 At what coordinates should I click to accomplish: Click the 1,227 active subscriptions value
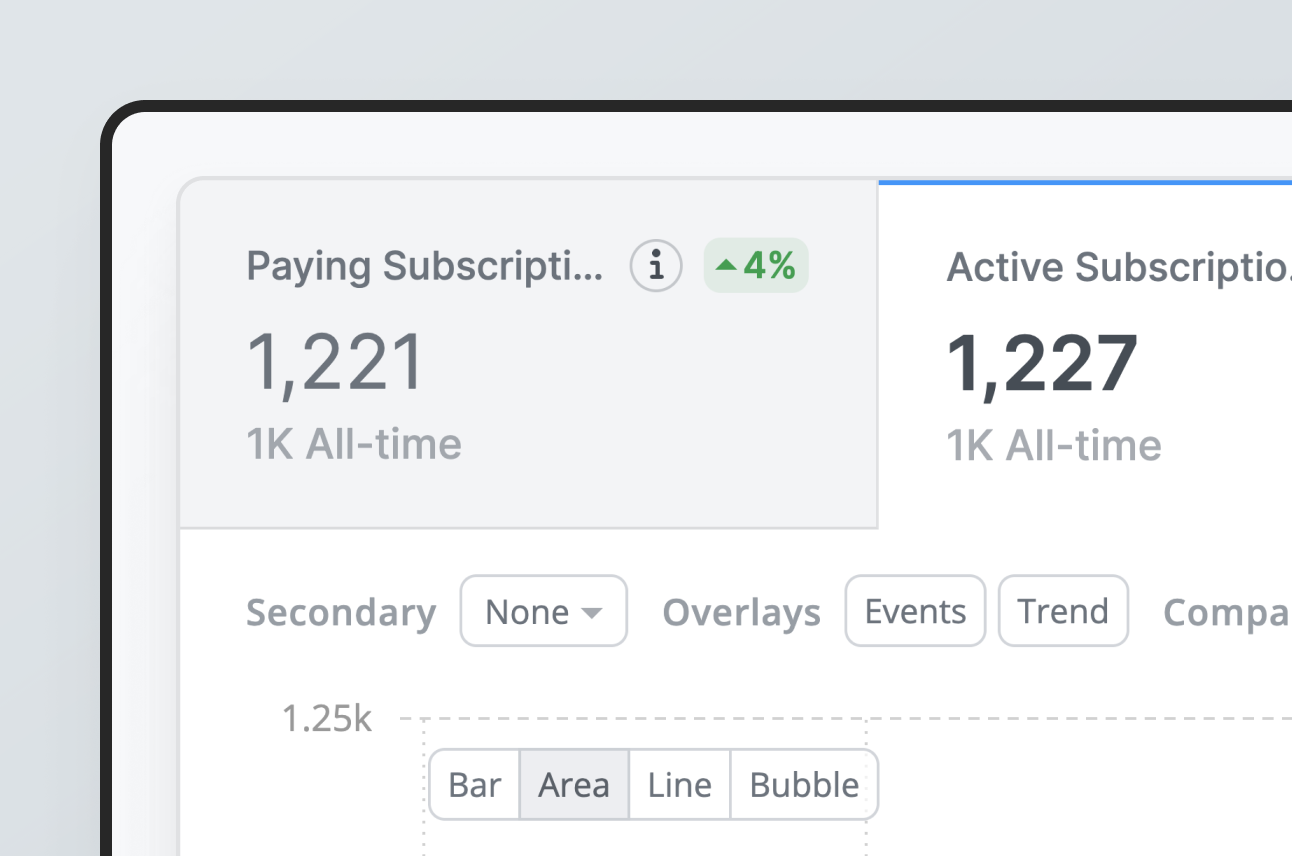[x=1042, y=362]
